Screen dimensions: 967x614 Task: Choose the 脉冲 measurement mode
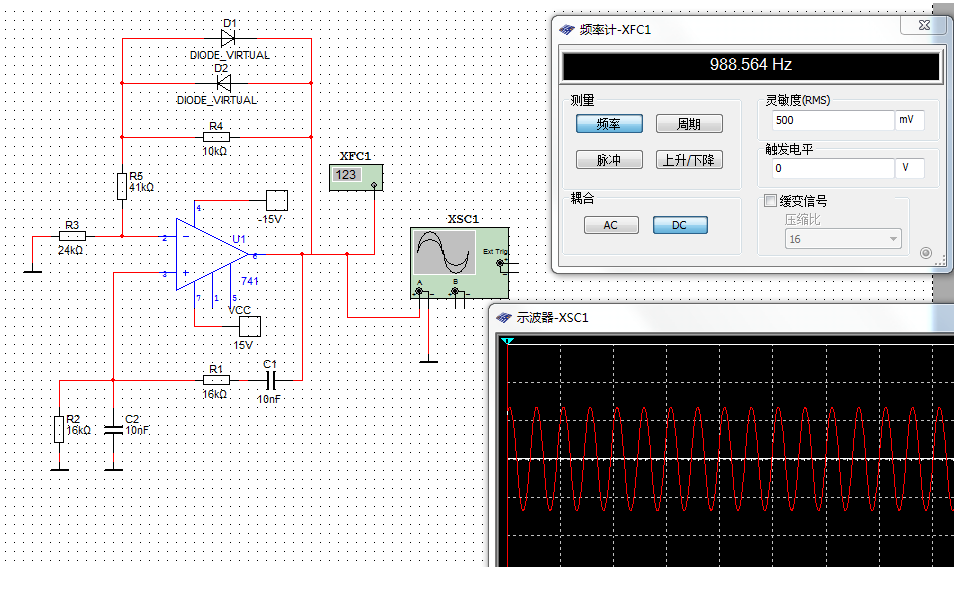pyautogui.click(x=609, y=160)
